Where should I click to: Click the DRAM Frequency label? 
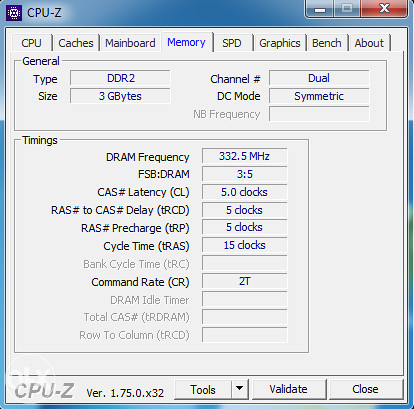148,157
